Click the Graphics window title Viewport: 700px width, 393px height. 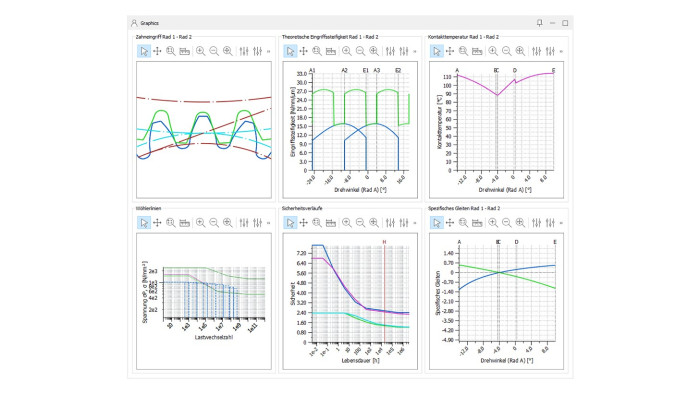click(150, 23)
